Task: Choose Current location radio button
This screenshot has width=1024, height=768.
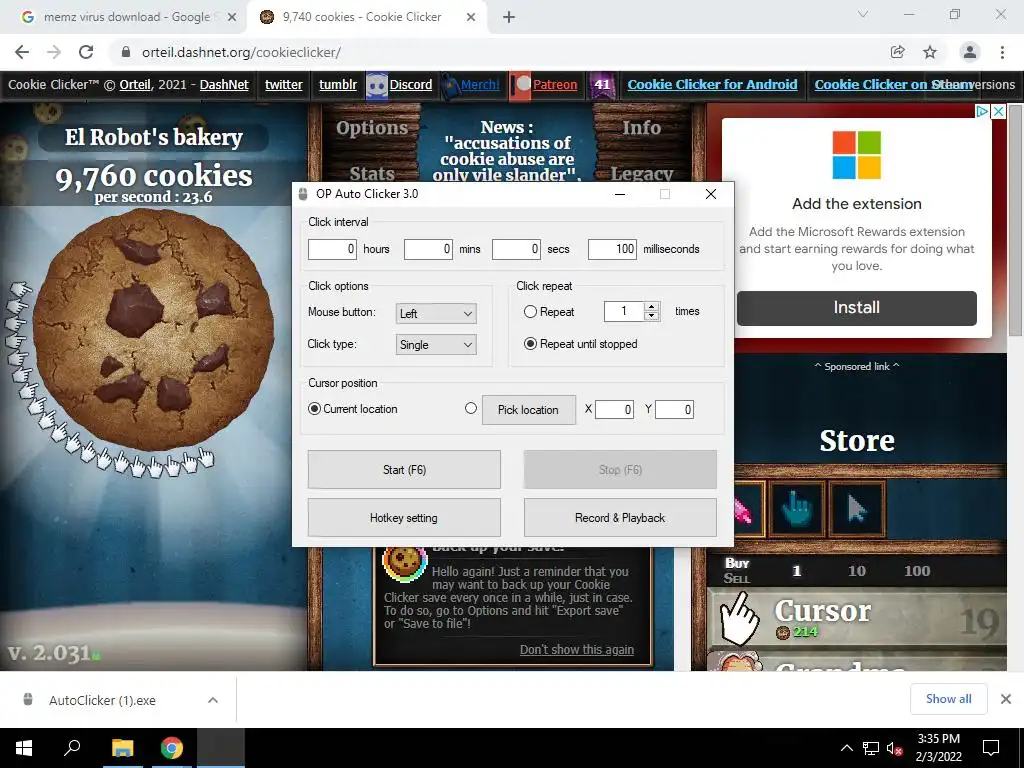Action: [x=314, y=409]
